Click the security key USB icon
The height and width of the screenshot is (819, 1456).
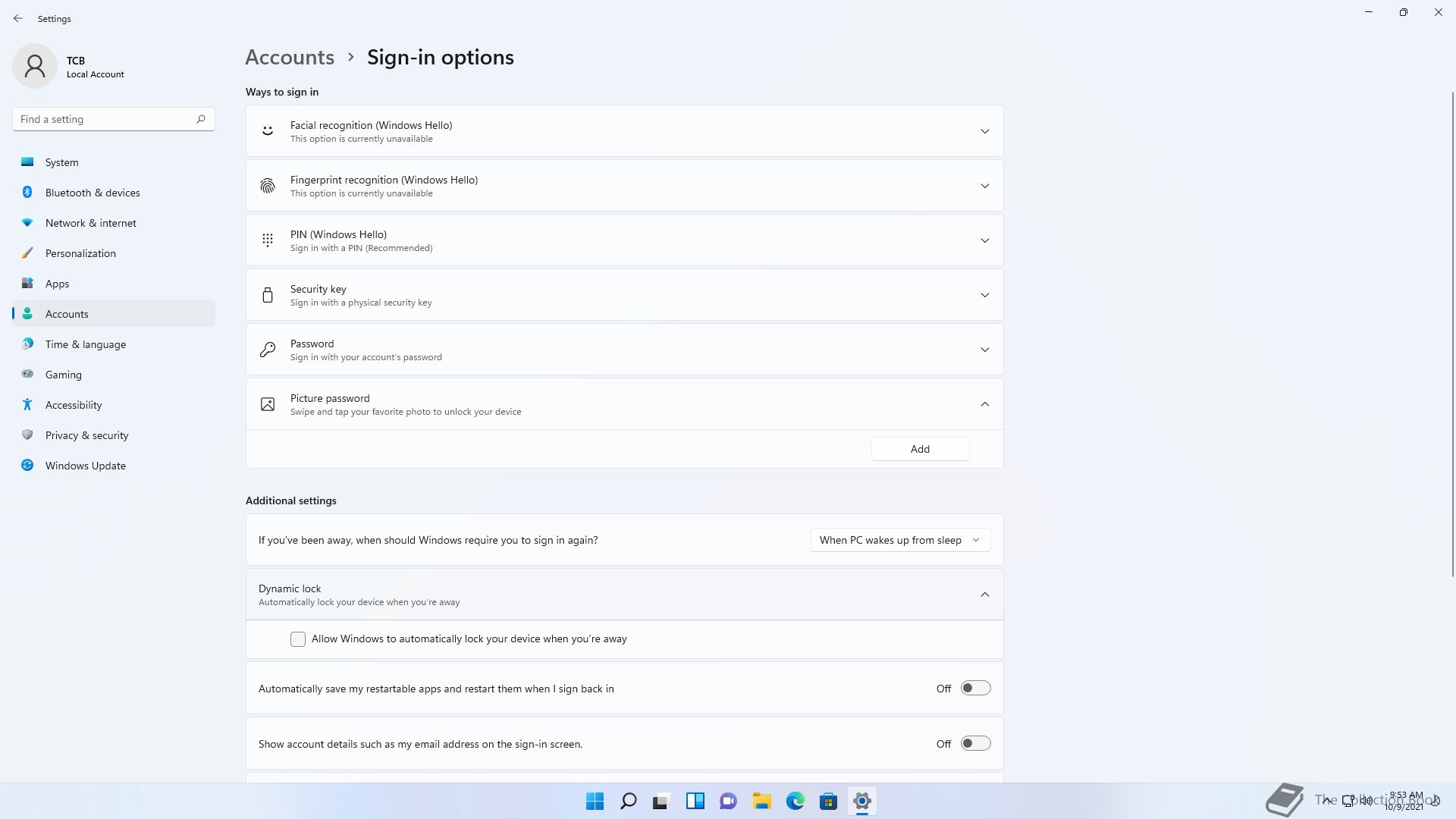click(268, 295)
